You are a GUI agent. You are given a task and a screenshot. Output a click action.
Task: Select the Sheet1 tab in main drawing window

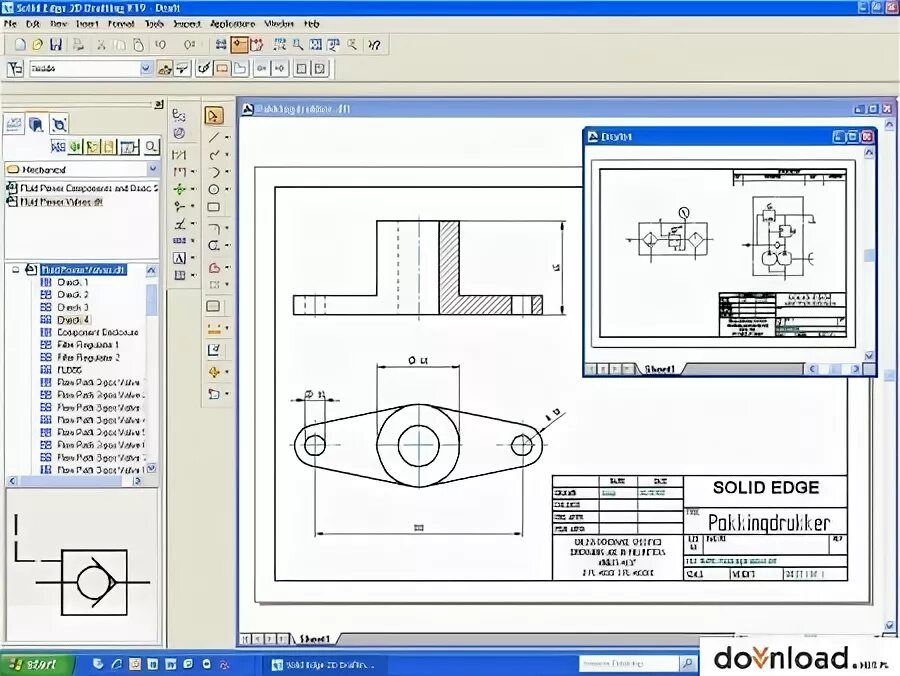pyautogui.click(x=316, y=639)
